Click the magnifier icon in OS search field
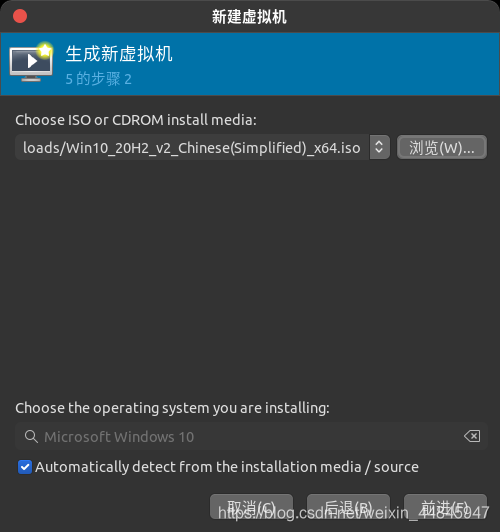 point(31,436)
